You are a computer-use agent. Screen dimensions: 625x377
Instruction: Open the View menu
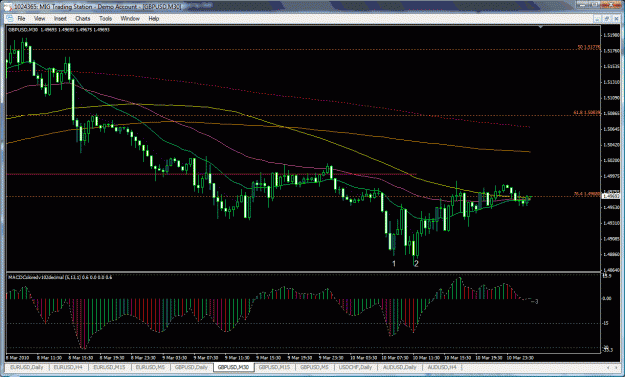(x=39, y=18)
